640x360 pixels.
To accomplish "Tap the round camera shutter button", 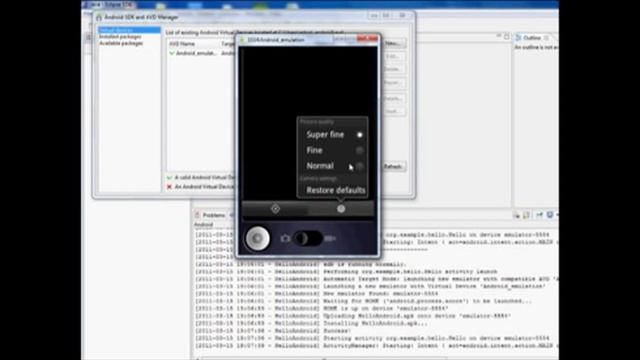I will [x=257, y=238].
